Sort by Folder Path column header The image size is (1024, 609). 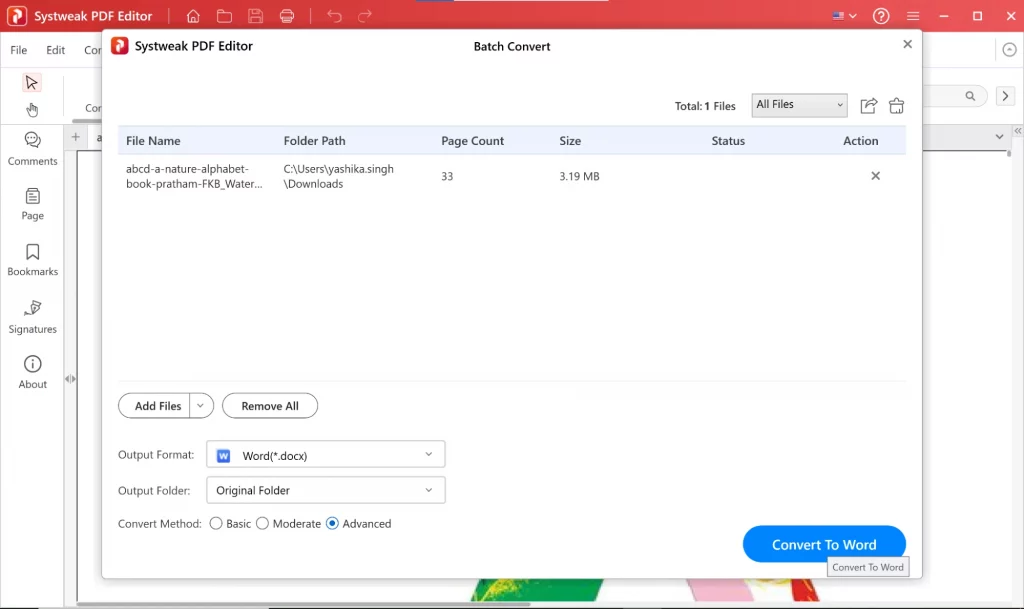pos(314,141)
